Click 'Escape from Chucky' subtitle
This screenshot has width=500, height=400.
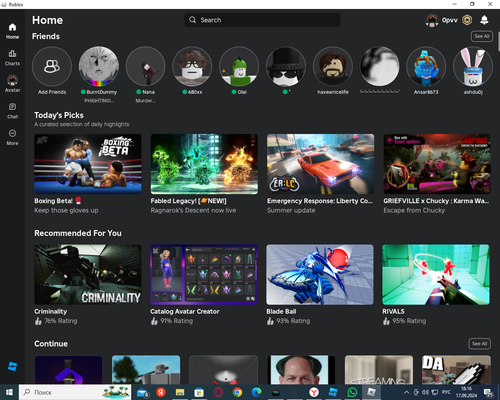pos(414,210)
